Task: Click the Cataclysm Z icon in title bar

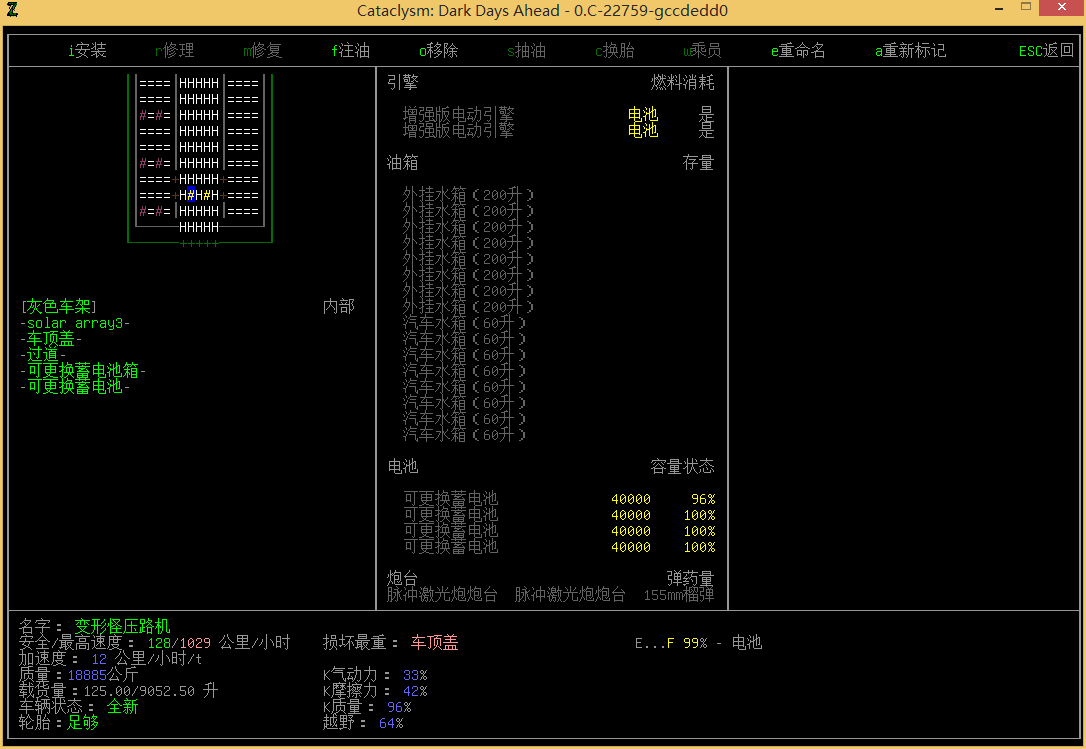Action: tap(12, 10)
